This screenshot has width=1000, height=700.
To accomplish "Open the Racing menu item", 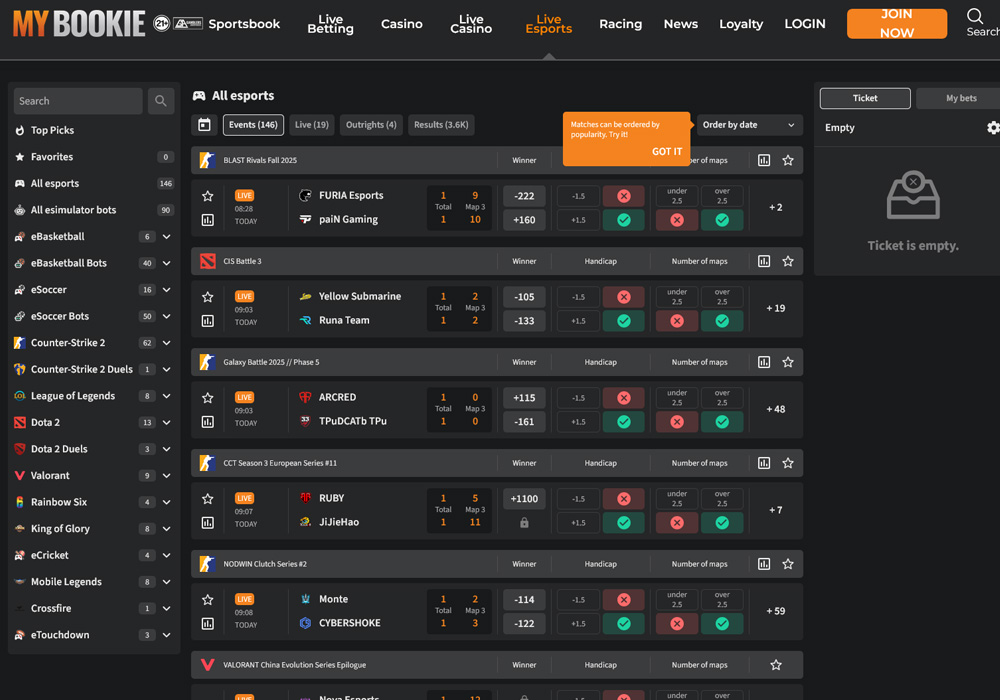I will tap(621, 24).
